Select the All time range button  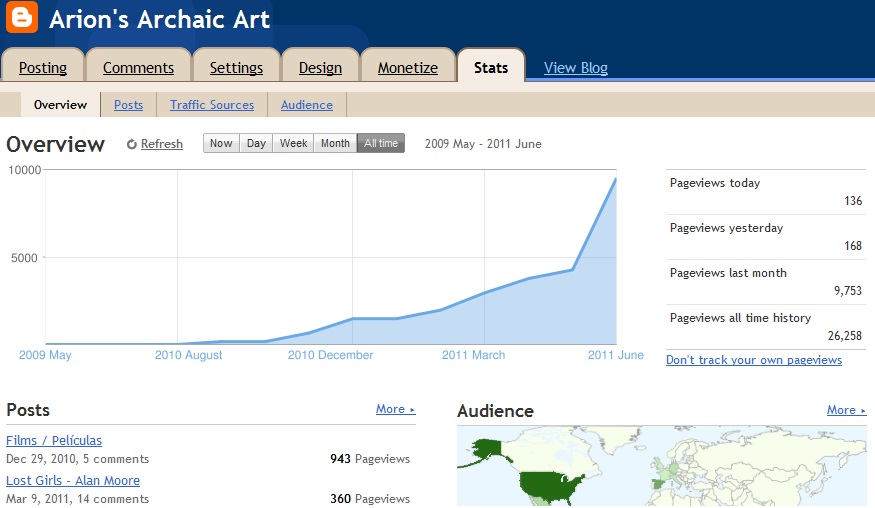(381, 143)
